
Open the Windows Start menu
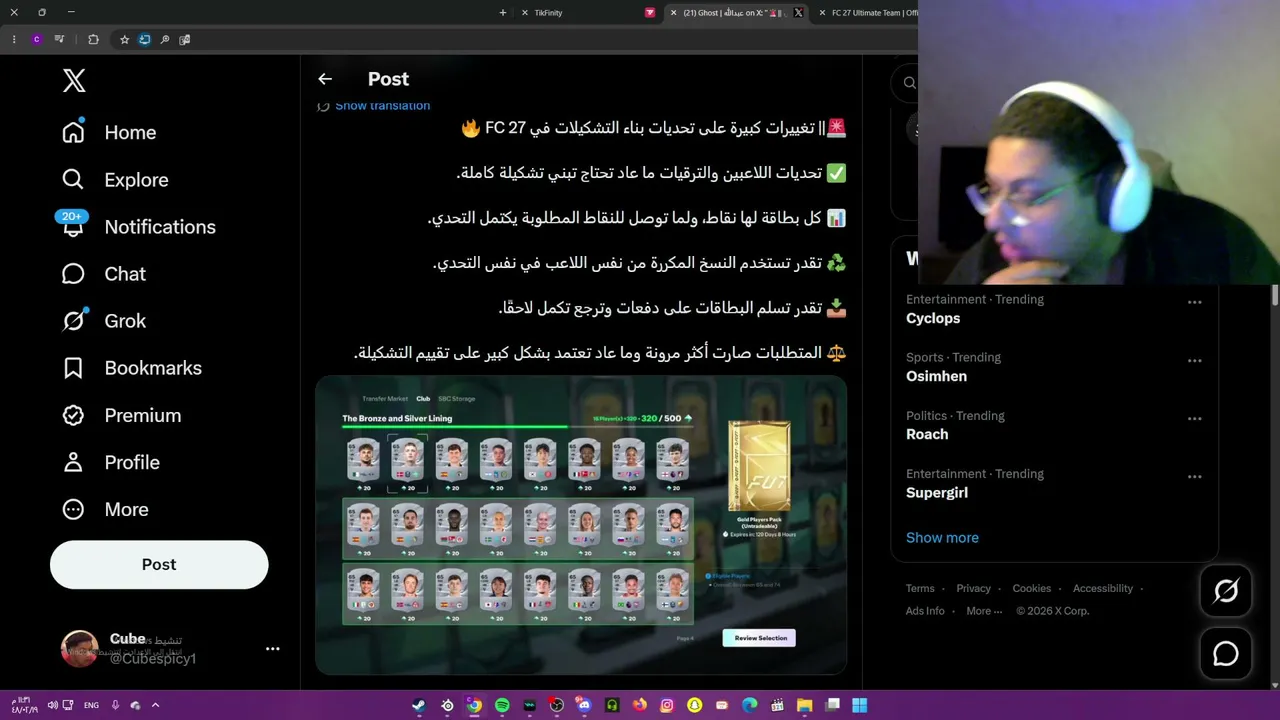tap(859, 705)
